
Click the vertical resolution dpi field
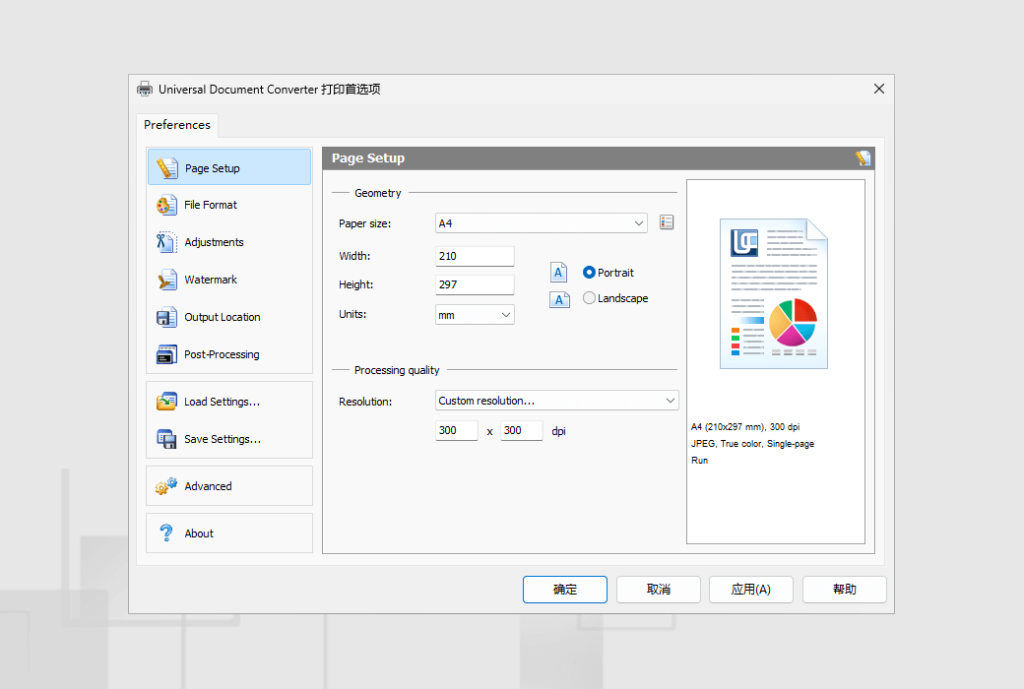click(x=521, y=430)
